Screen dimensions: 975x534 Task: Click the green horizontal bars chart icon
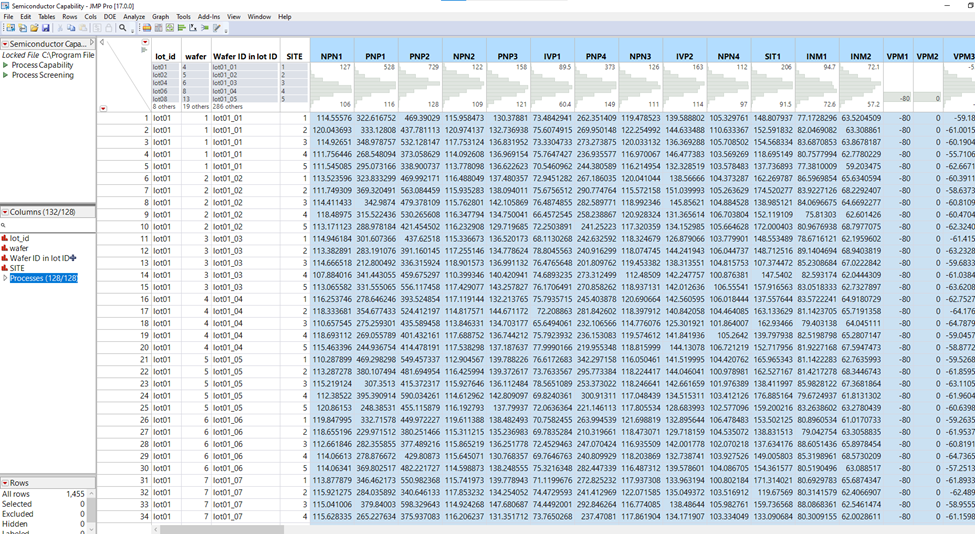182,28
